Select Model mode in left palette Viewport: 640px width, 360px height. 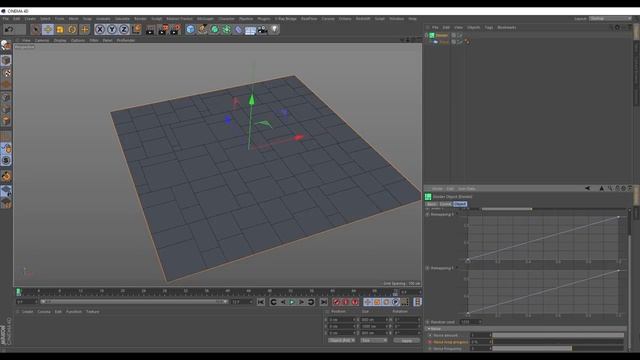[x=6, y=60]
